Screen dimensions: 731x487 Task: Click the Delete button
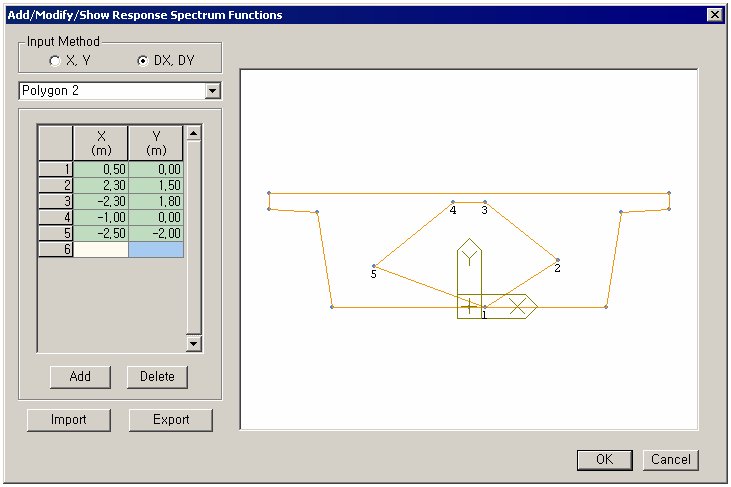(157, 377)
